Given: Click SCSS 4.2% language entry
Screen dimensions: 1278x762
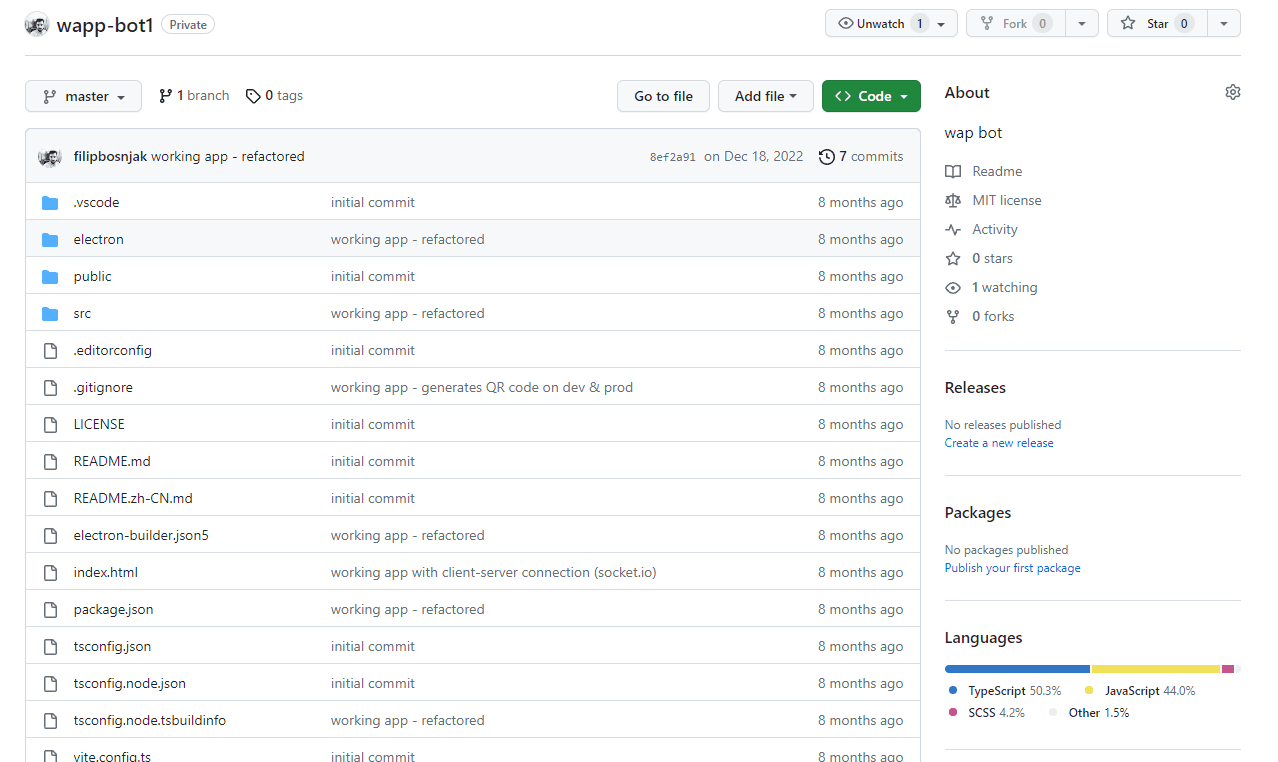Looking at the screenshot, I should (986, 713).
